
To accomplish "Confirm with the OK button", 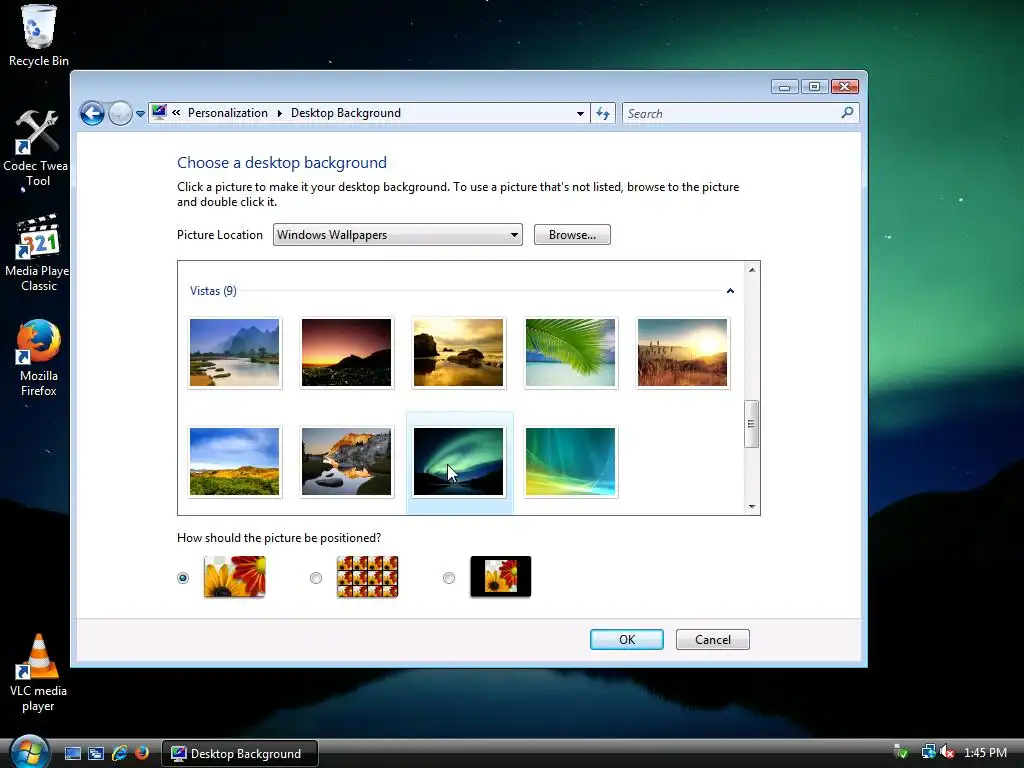I will coord(627,640).
